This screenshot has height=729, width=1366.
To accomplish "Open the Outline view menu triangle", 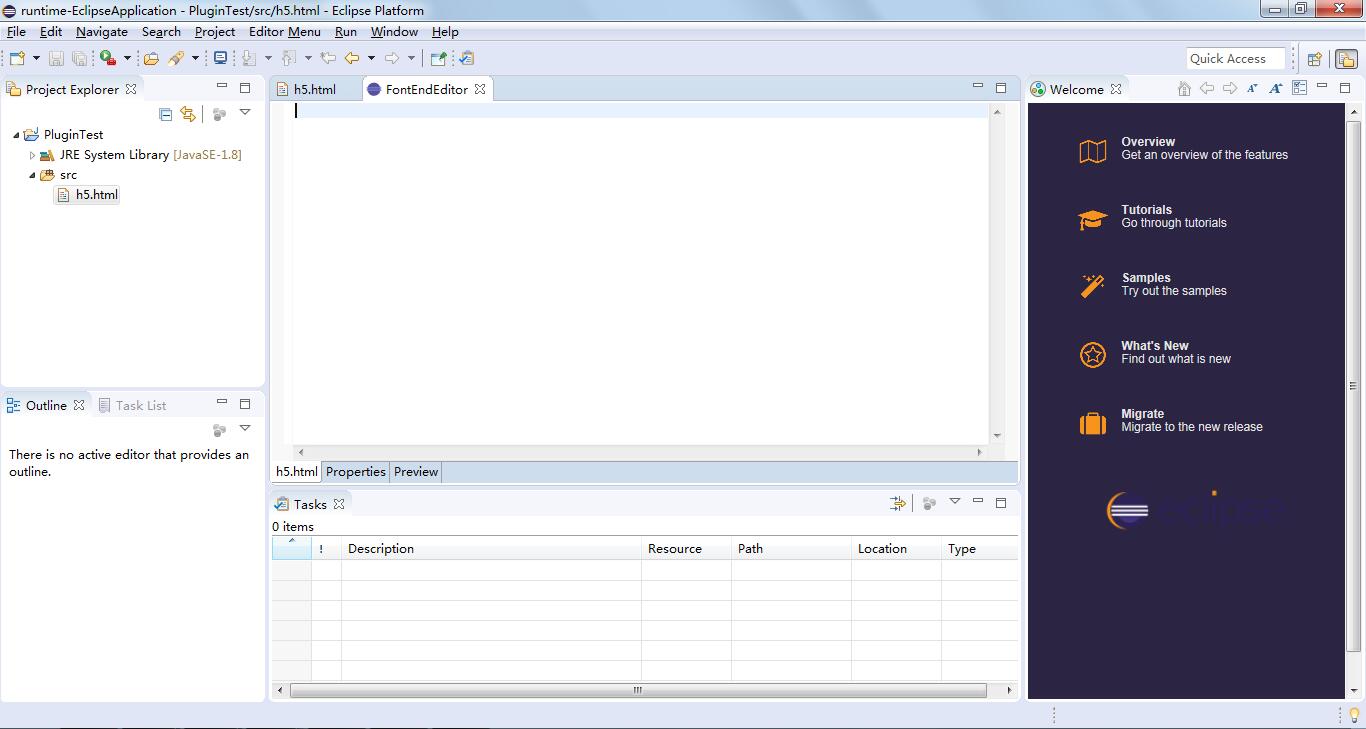I will [x=245, y=429].
